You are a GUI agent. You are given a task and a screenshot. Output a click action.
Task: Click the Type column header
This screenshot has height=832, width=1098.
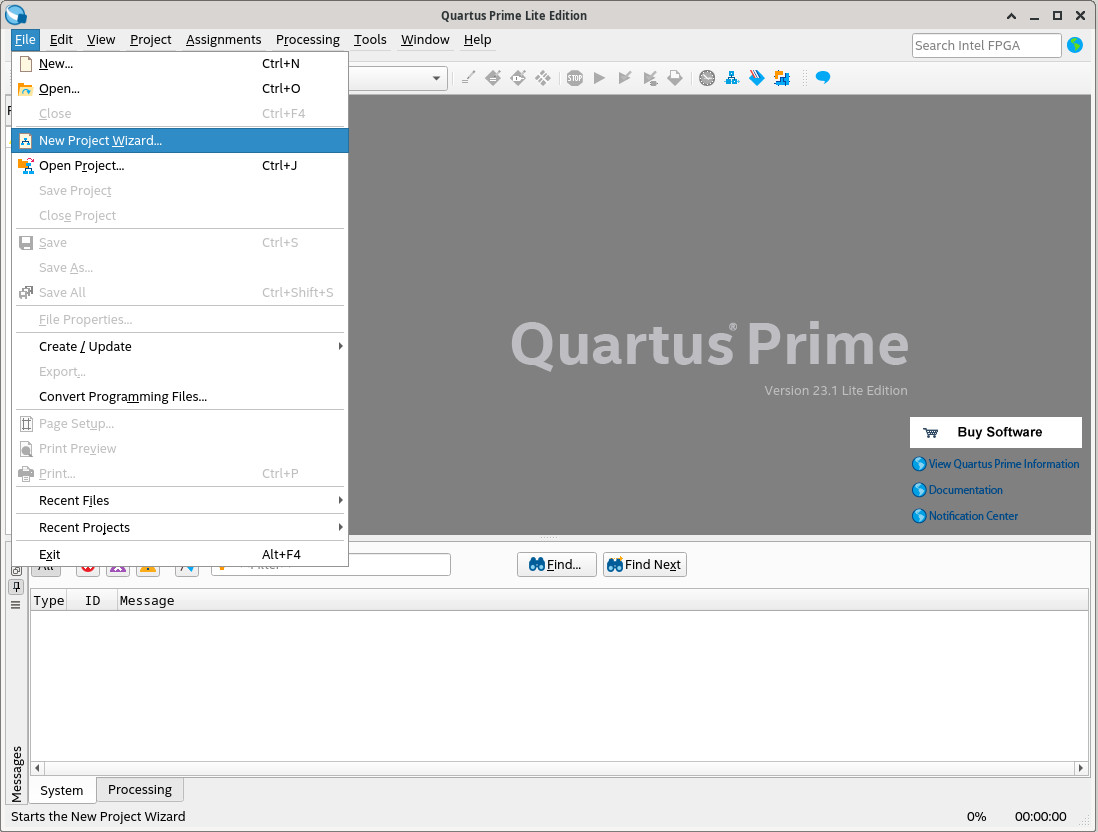(x=48, y=600)
